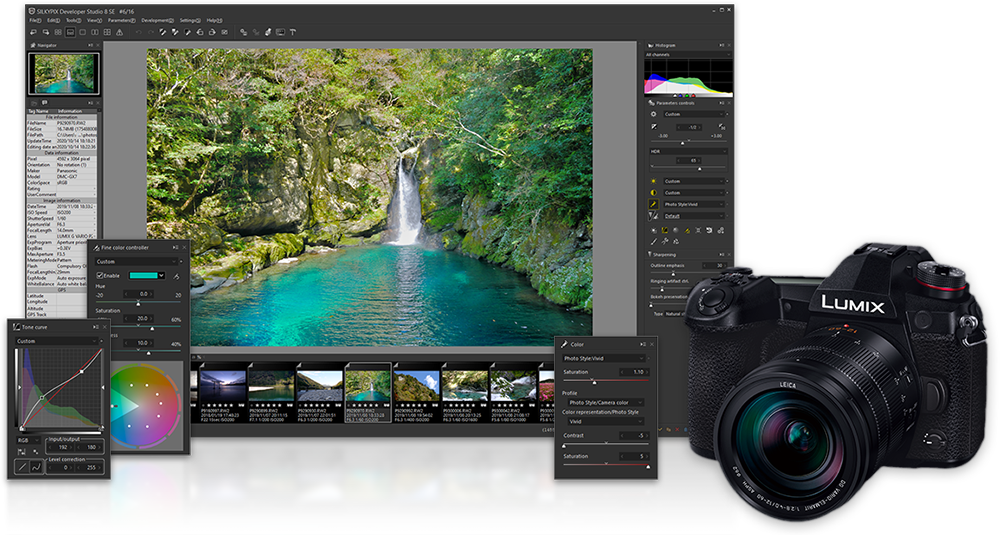
Task: Toggle the red channel dot under histogram
Action: (693, 96)
